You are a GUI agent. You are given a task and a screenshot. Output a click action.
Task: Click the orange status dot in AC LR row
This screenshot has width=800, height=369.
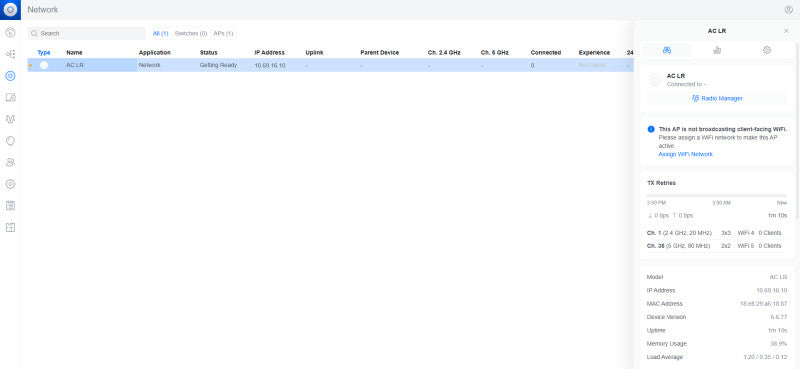pyautogui.click(x=31, y=65)
